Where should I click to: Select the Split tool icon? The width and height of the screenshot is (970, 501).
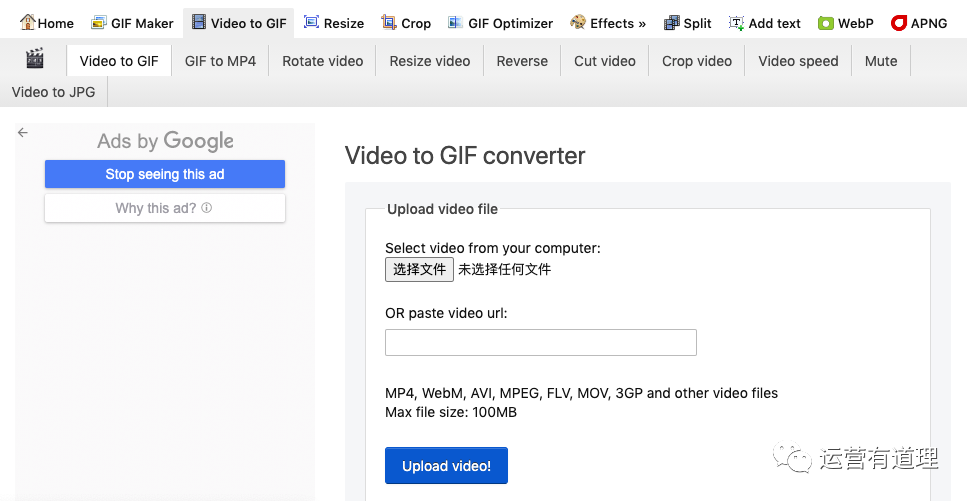[671, 23]
